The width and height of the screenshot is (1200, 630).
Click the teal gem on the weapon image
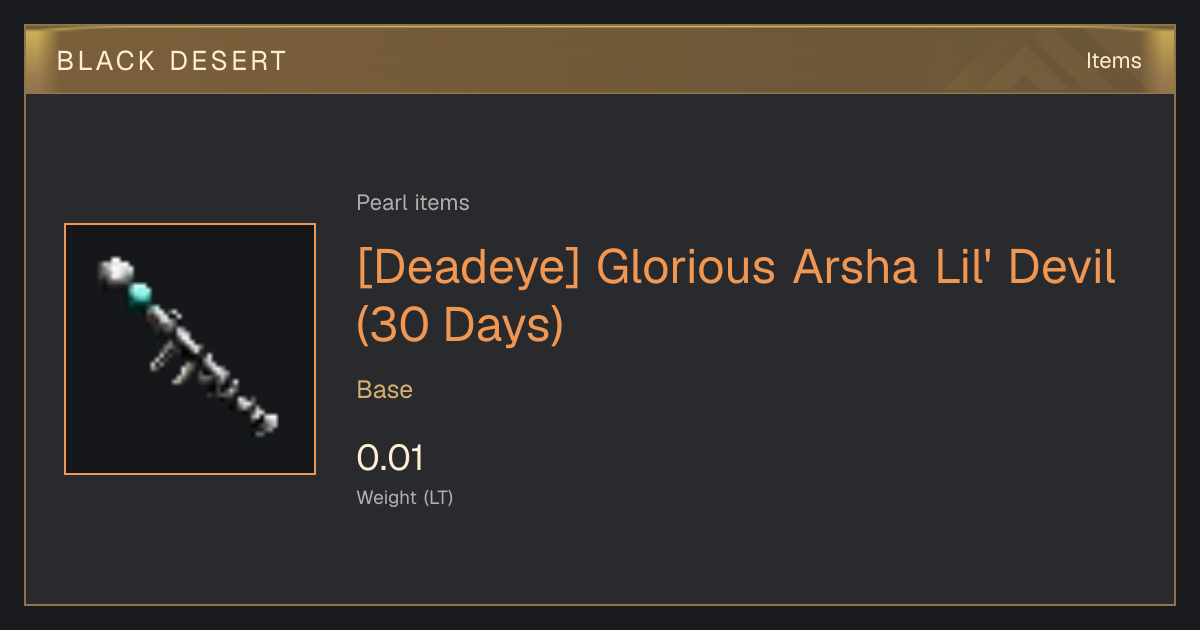point(141,294)
